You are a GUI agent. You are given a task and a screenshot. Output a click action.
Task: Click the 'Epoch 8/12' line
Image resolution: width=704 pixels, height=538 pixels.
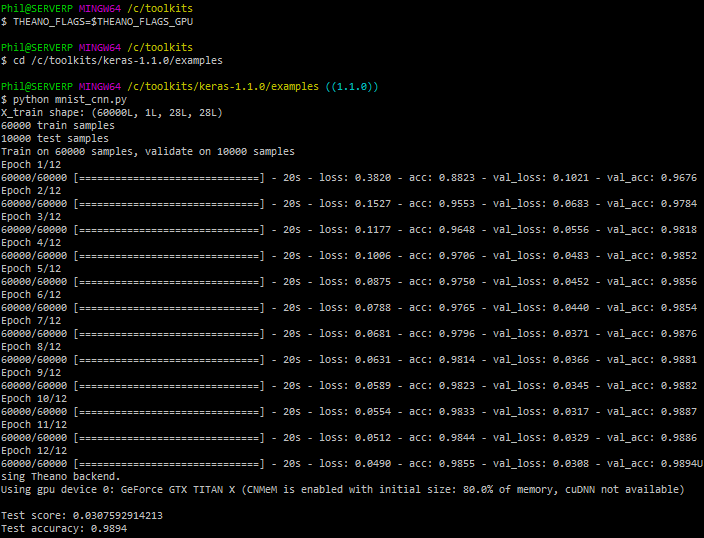(31, 347)
